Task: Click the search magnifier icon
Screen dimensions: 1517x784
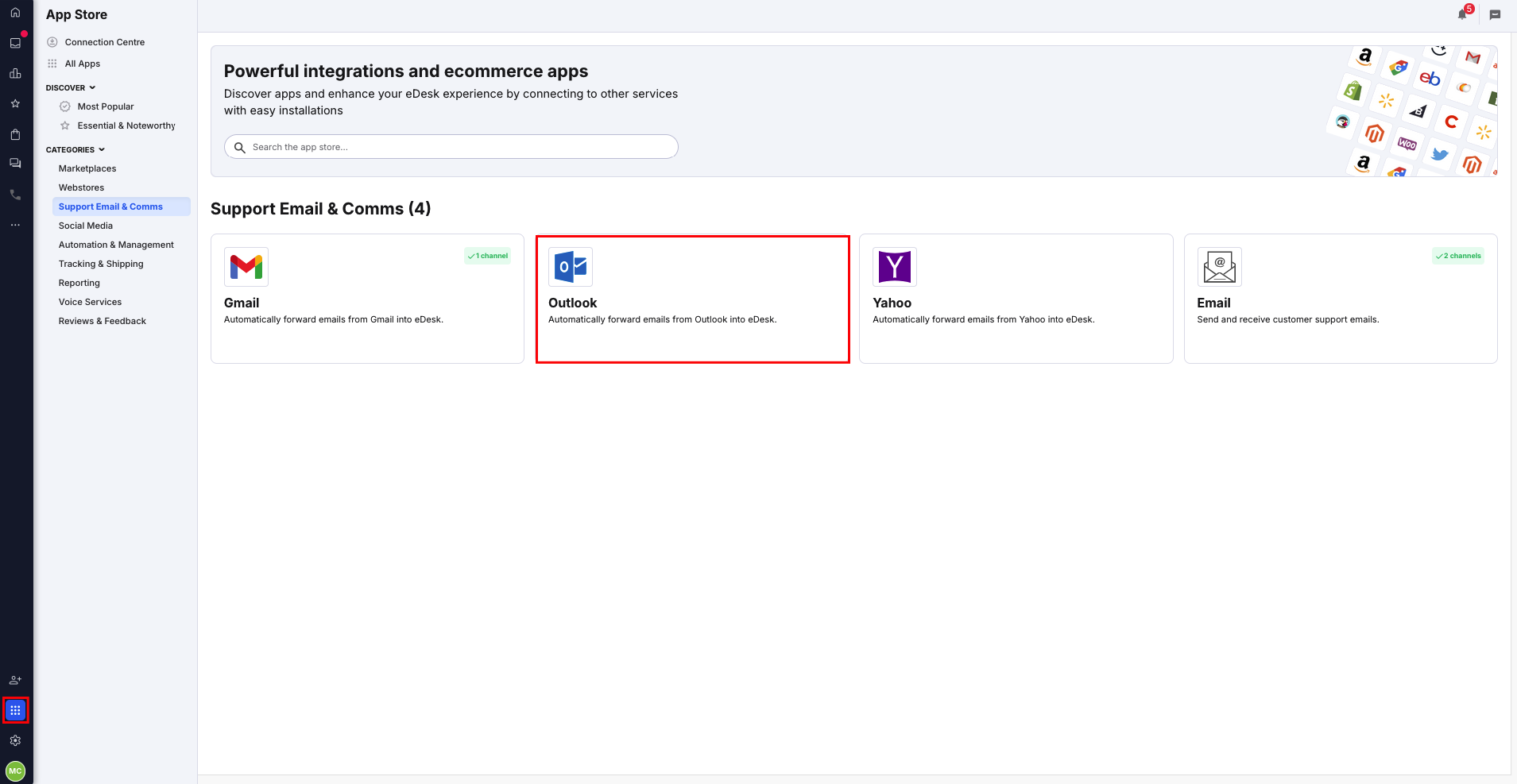Action: [240, 147]
